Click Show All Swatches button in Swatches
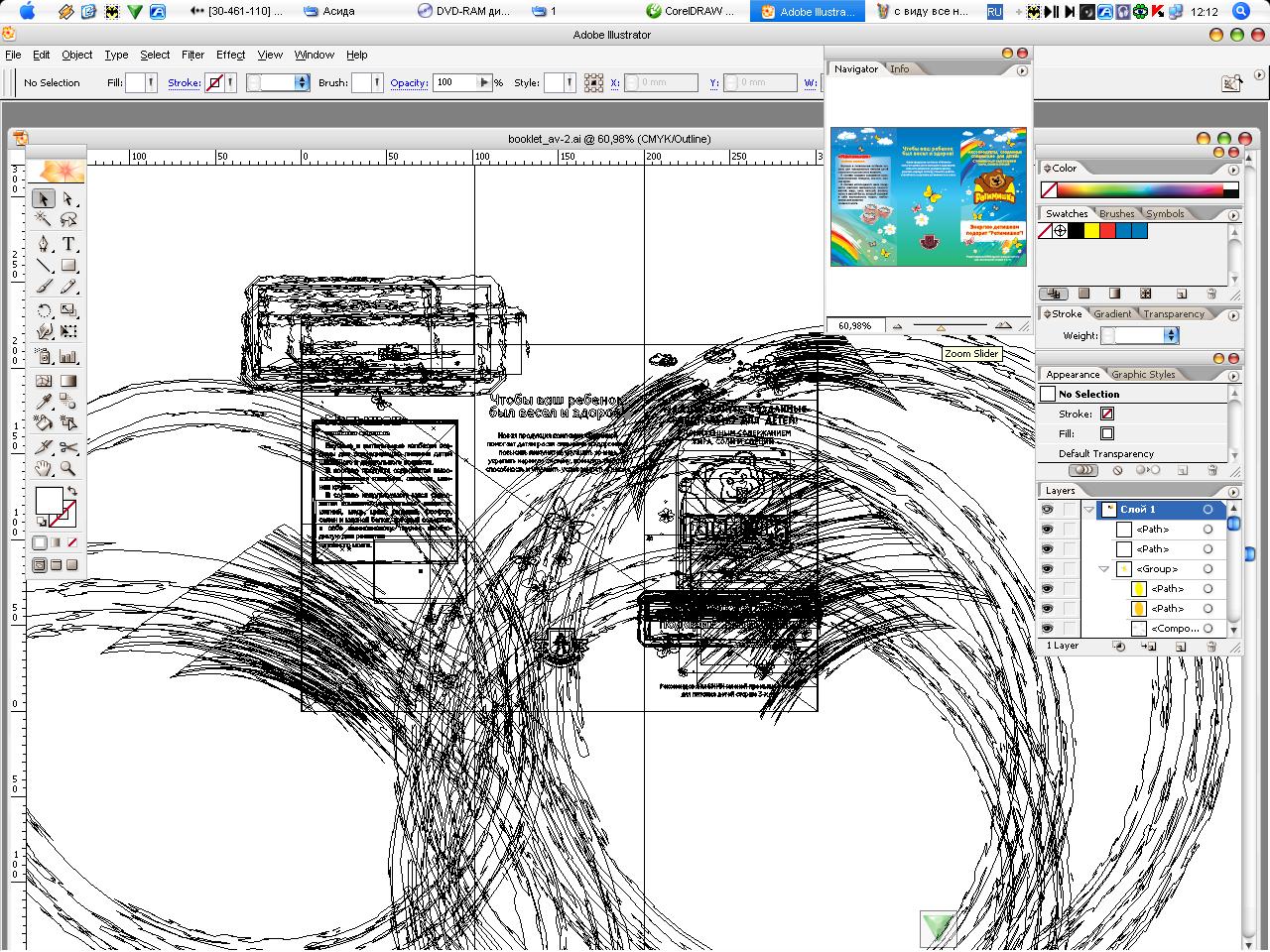Screen dimensions: 1270x952 click(x=1054, y=294)
